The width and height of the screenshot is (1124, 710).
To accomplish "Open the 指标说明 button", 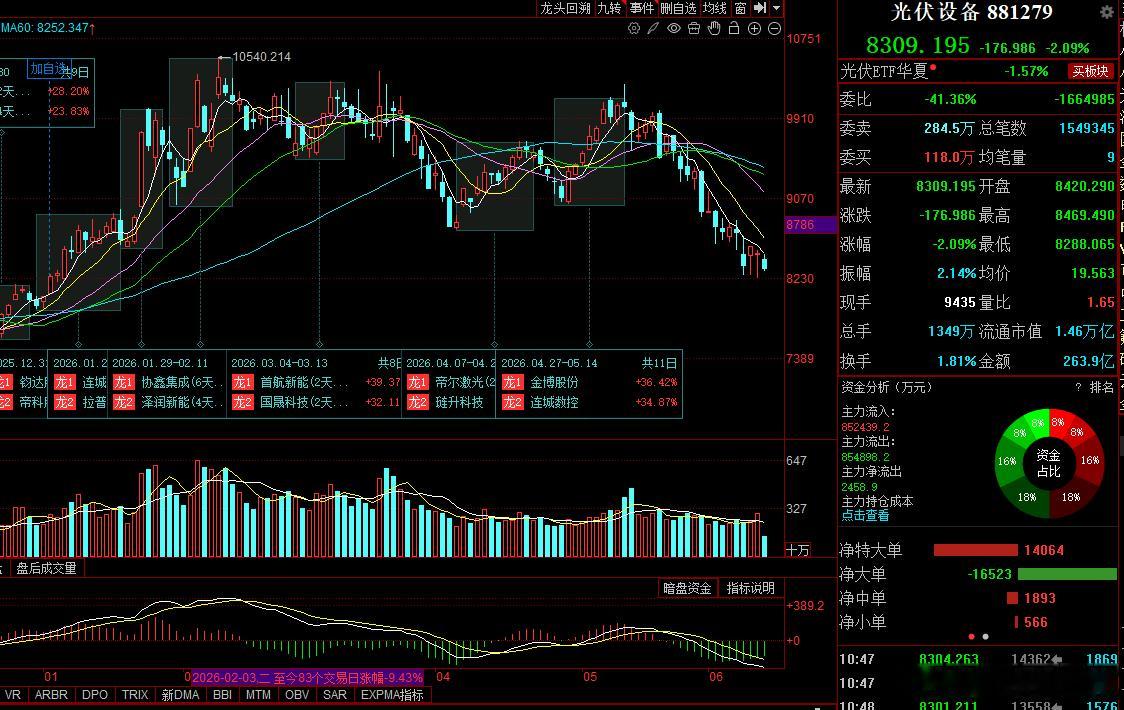I will (751, 588).
